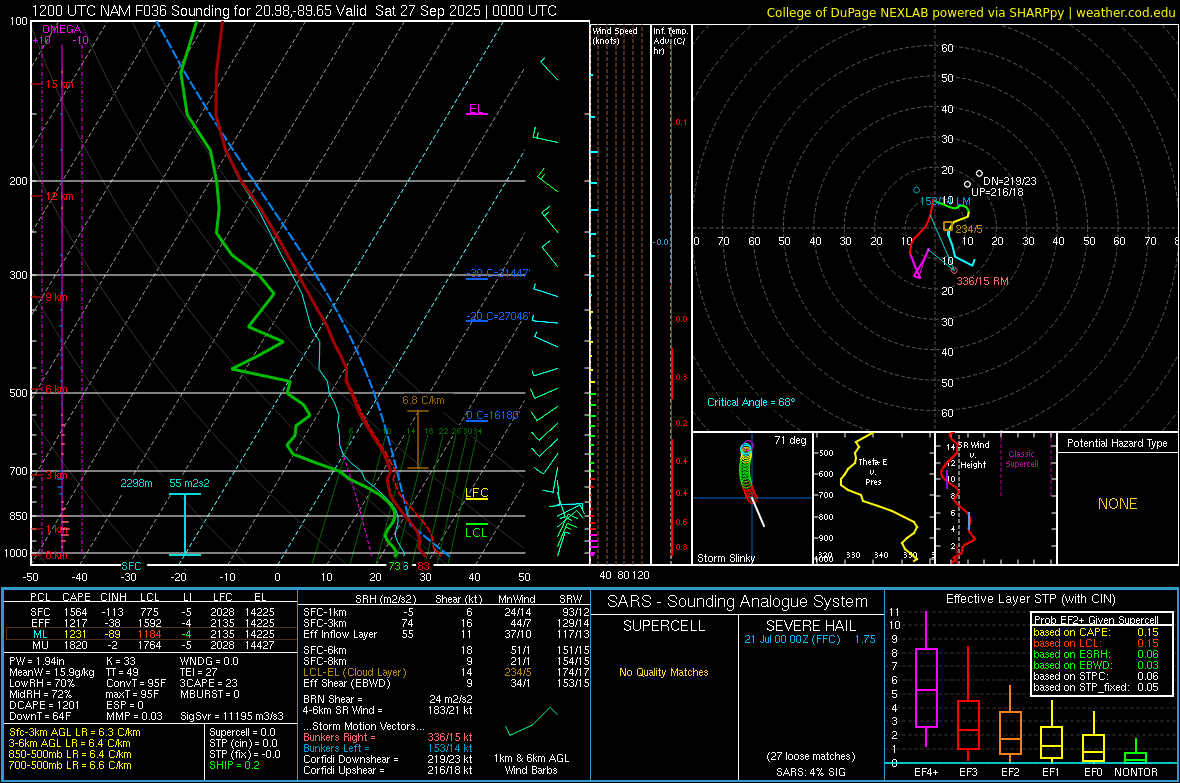Click the 'Corfidi Downshear =' line
This screenshot has width=1180, height=783.
(388, 759)
